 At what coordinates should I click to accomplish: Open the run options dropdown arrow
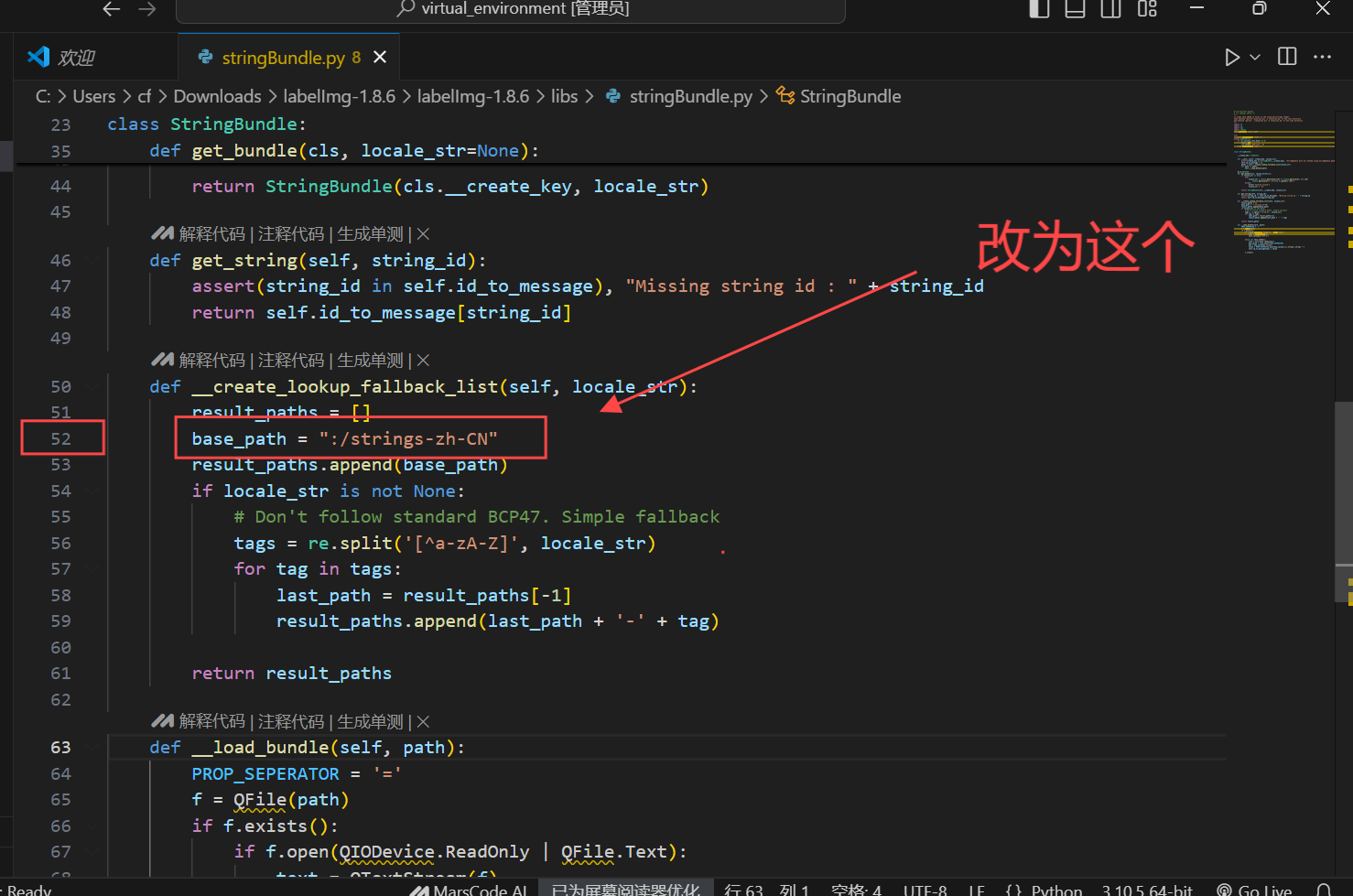click(x=1255, y=57)
